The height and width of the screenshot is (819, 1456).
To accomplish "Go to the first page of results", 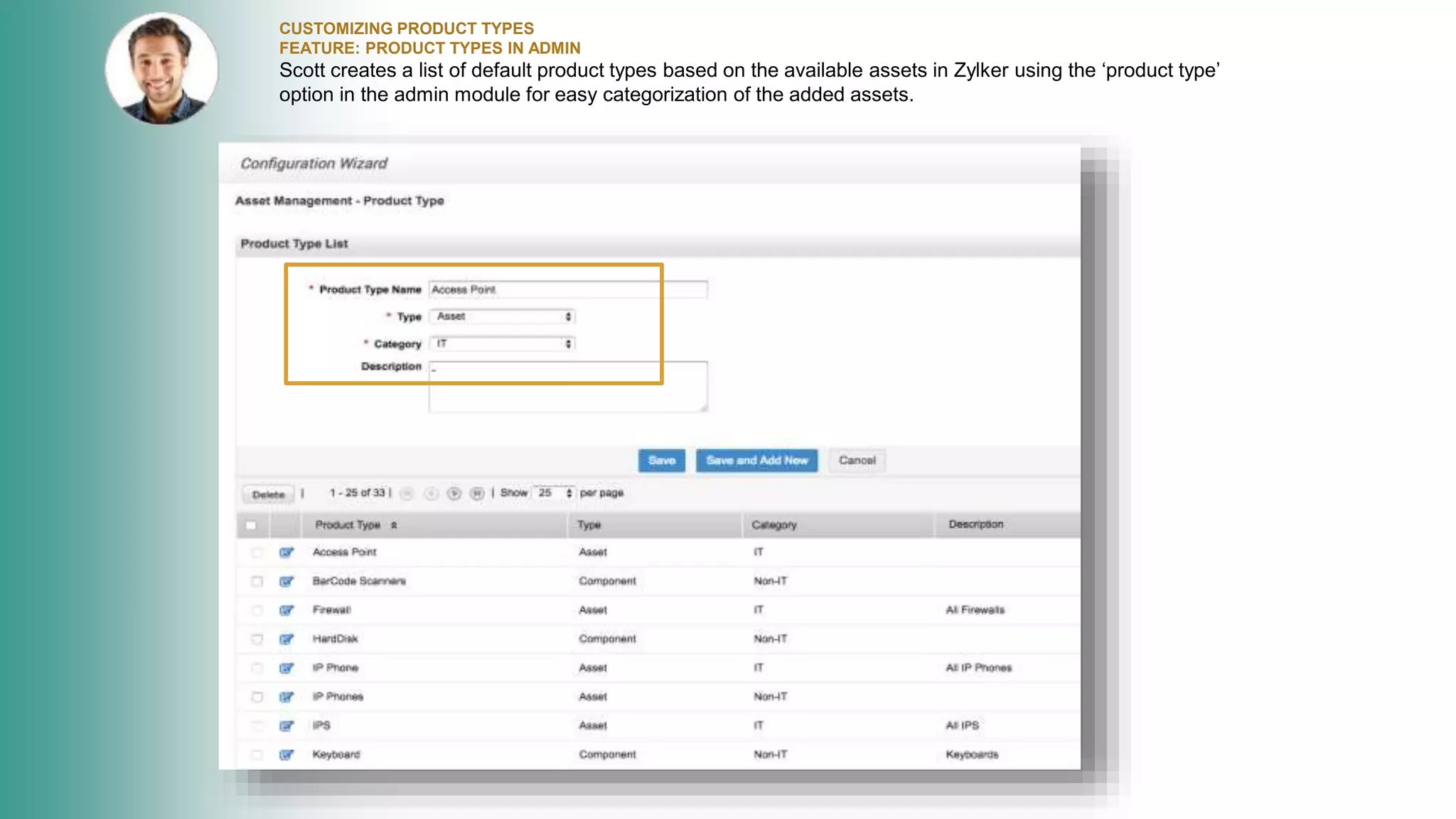I will click(x=407, y=493).
